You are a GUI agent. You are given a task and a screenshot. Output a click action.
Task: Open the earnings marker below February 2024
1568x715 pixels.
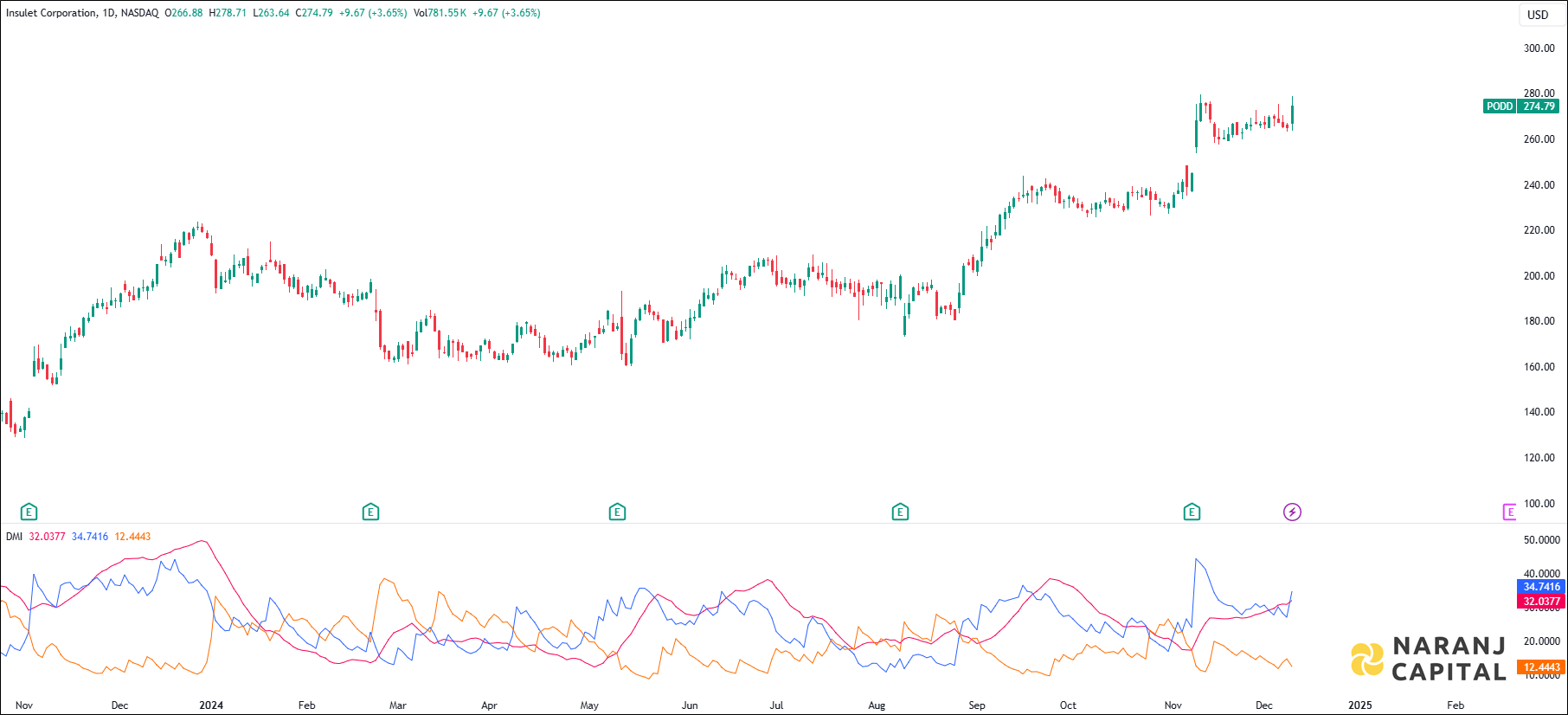[x=370, y=512]
